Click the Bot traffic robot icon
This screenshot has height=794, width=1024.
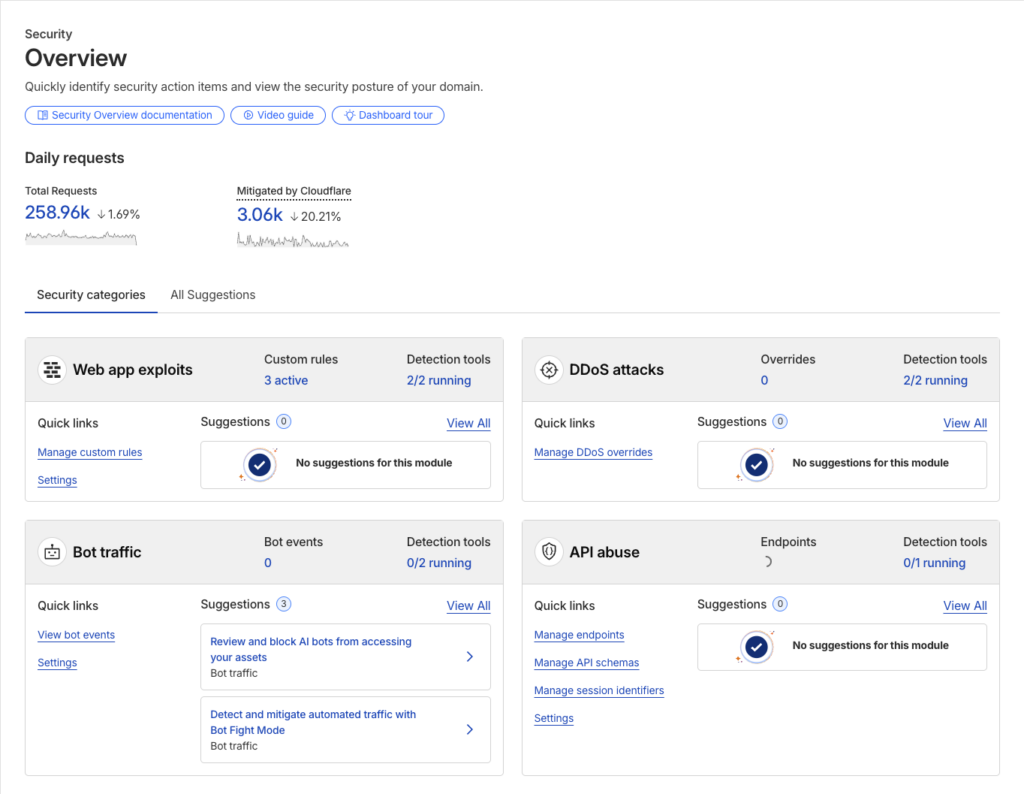(x=52, y=552)
